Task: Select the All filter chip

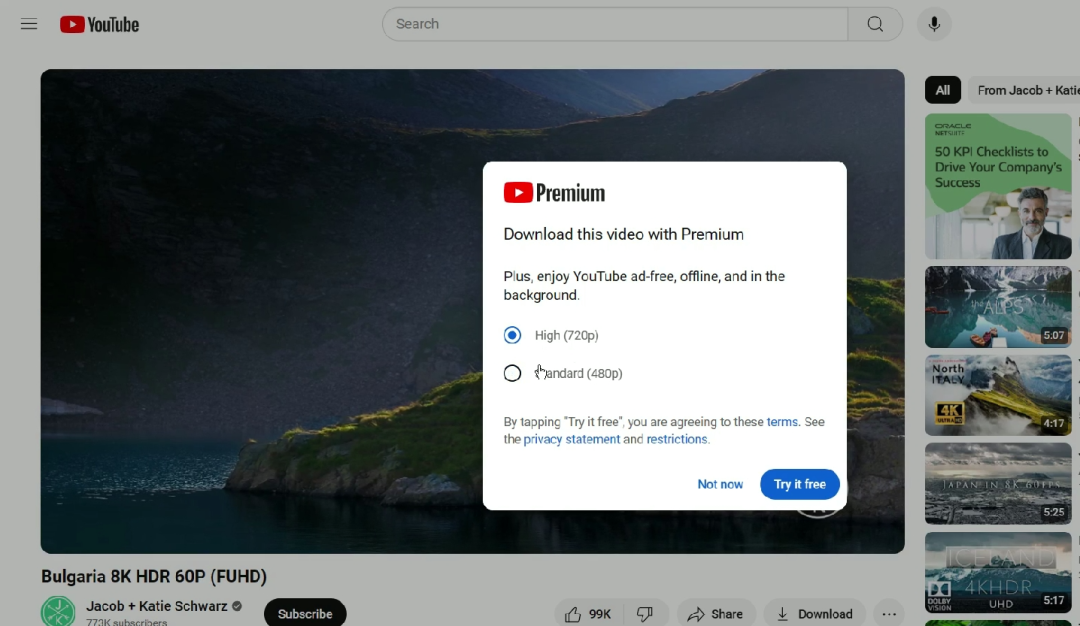Action: tap(942, 90)
